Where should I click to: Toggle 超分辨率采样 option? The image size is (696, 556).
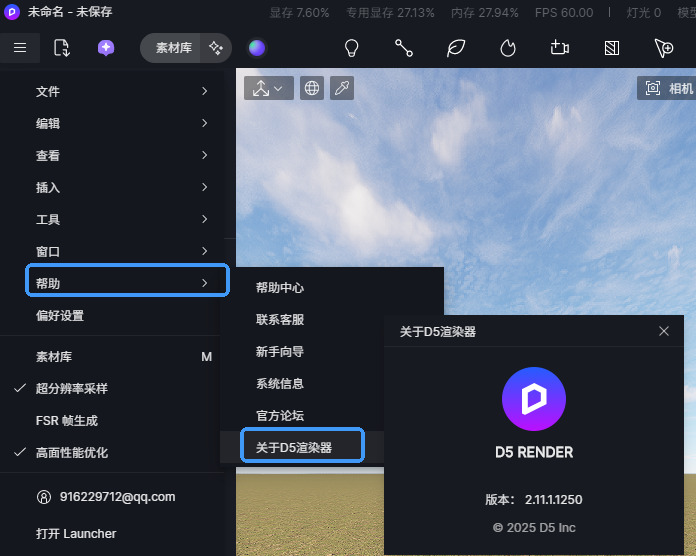click(x=72, y=388)
